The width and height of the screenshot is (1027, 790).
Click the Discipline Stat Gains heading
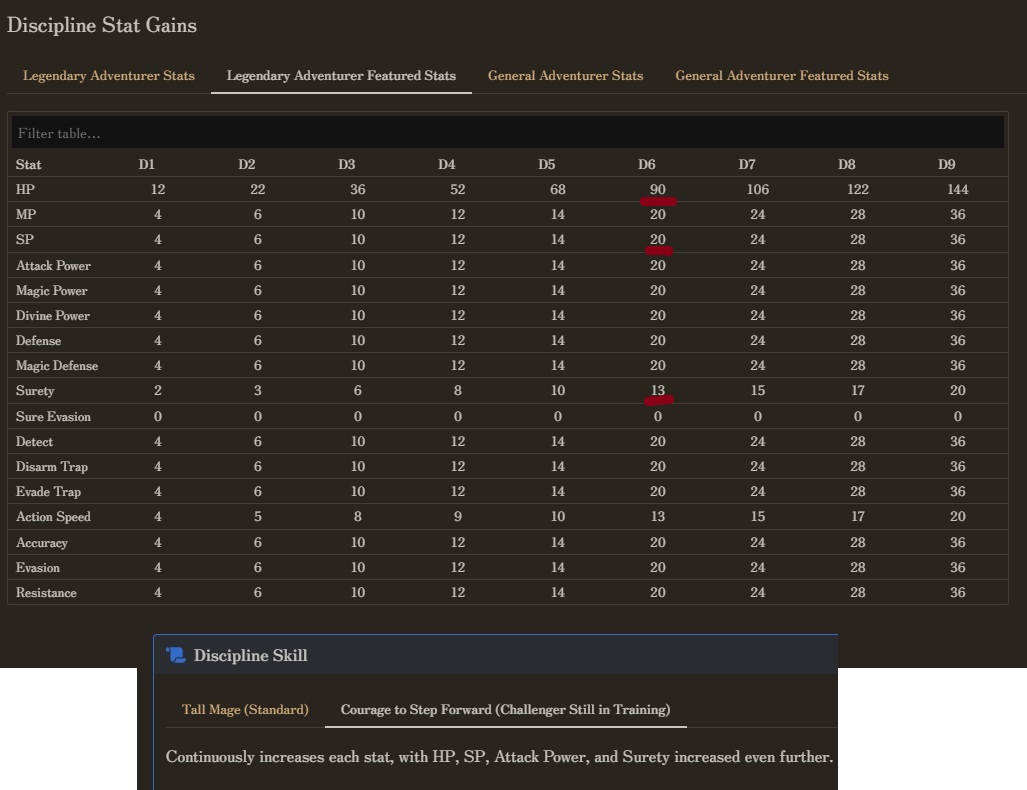coord(102,25)
